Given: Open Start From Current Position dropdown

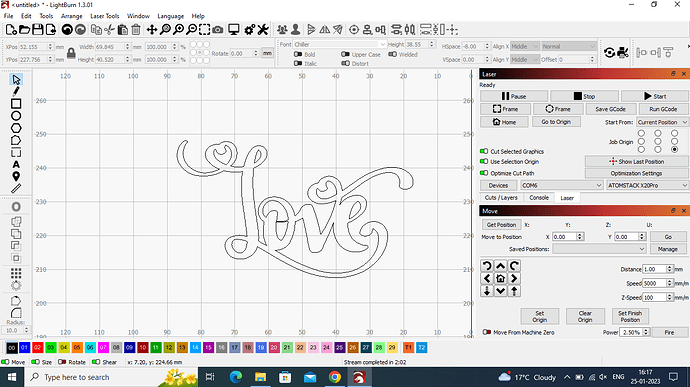Looking at the screenshot, I should click(x=662, y=122).
